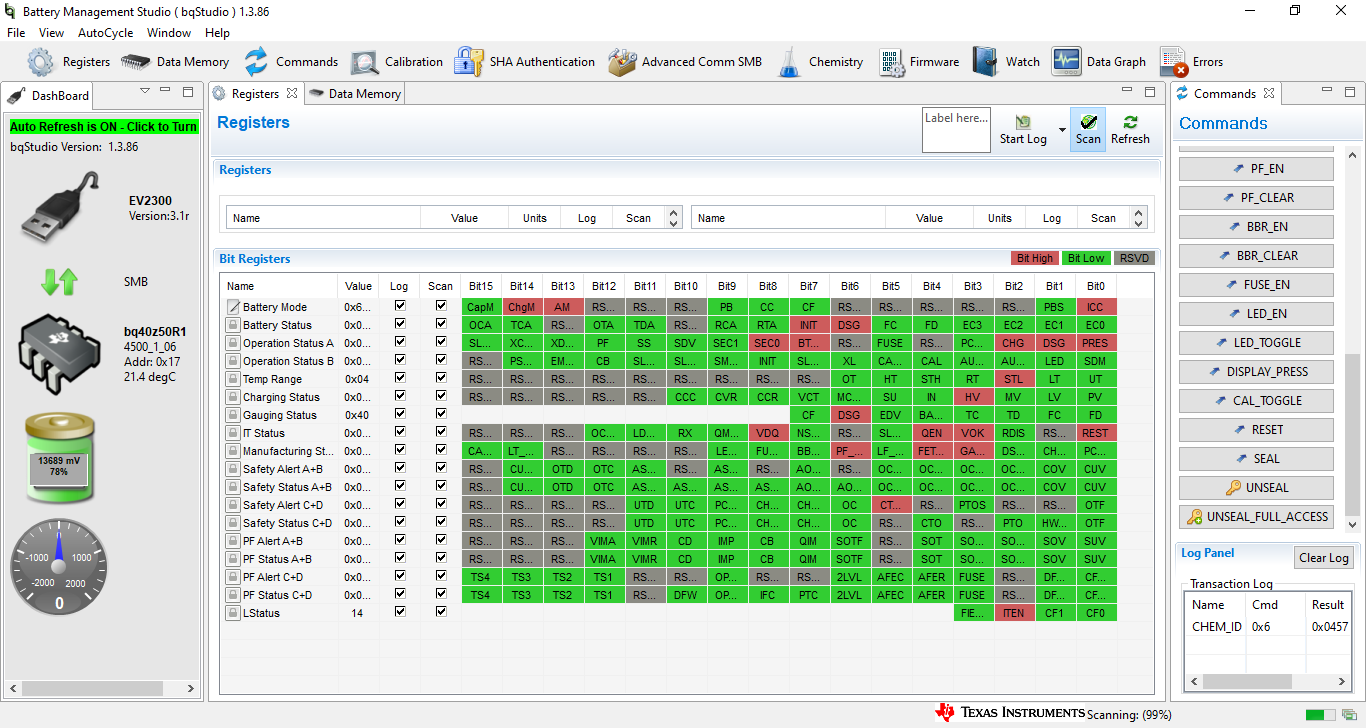The image size is (1366, 728).
Task: Open the DashBoard view menu triangle
Action: [x=145, y=91]
